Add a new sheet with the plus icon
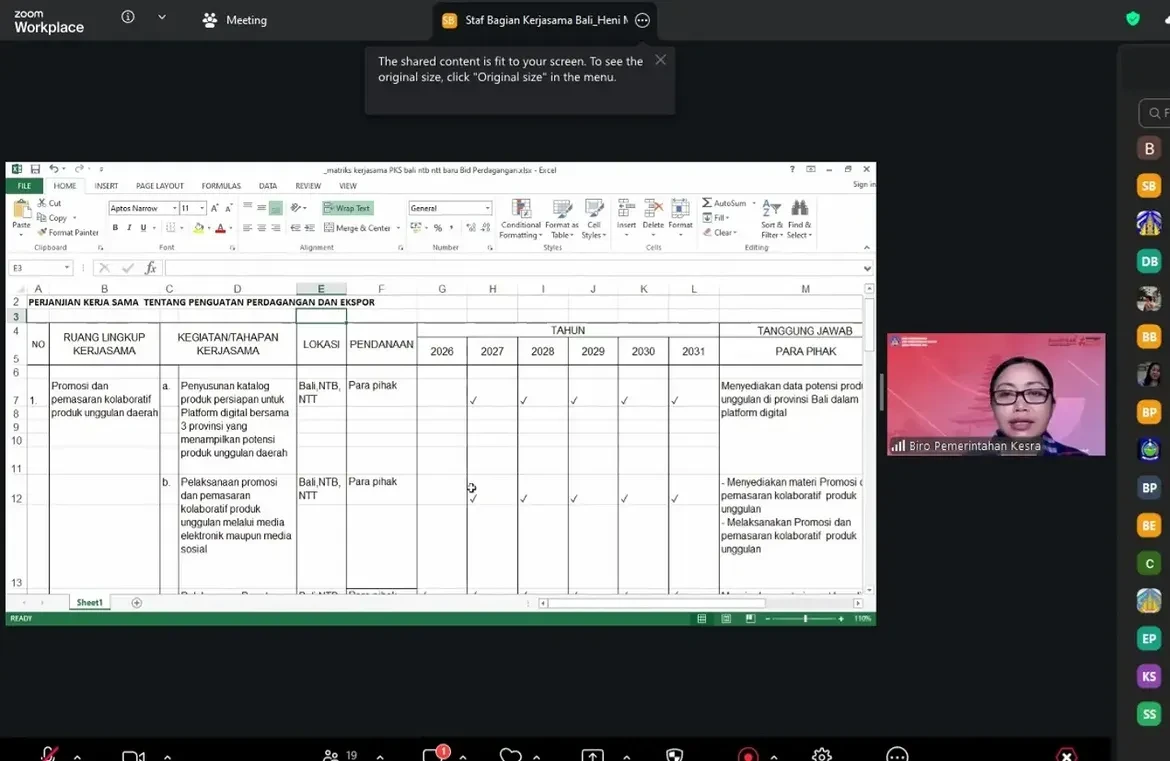The width and height of the screenshot is (1170, 761). pos(137,603)
